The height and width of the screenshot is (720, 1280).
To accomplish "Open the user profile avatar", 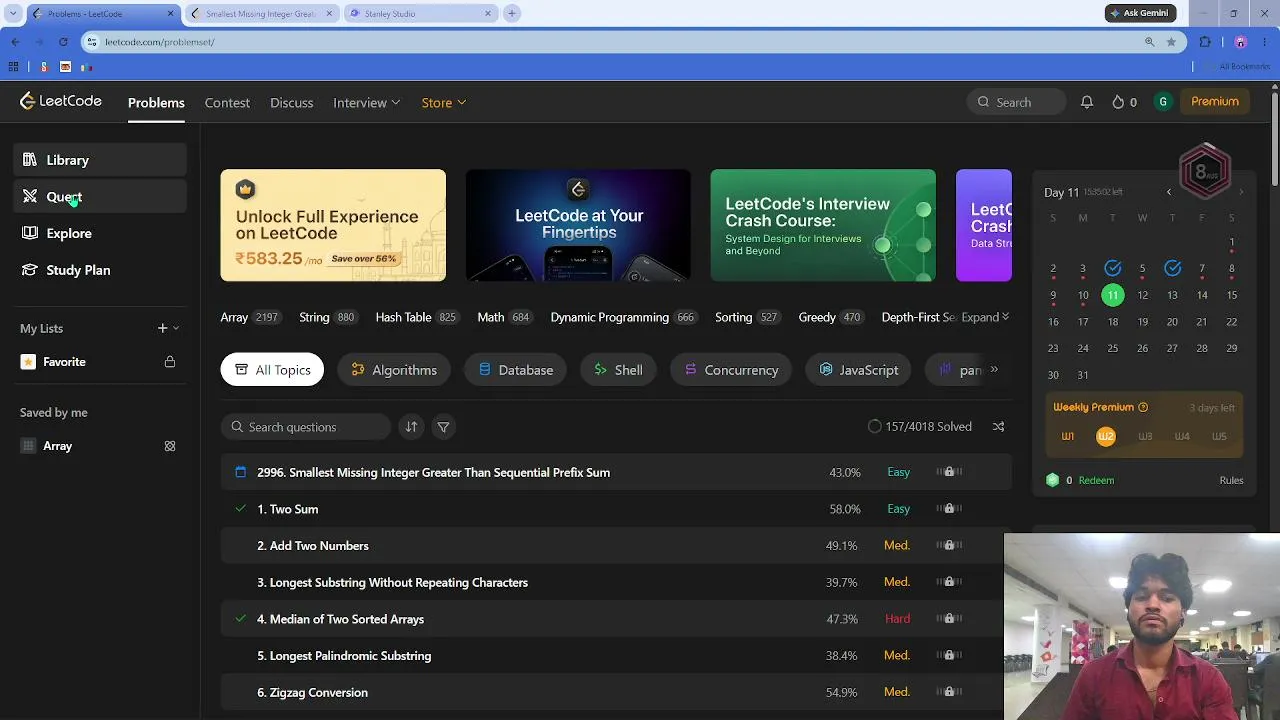I will tap(1162, 102).
